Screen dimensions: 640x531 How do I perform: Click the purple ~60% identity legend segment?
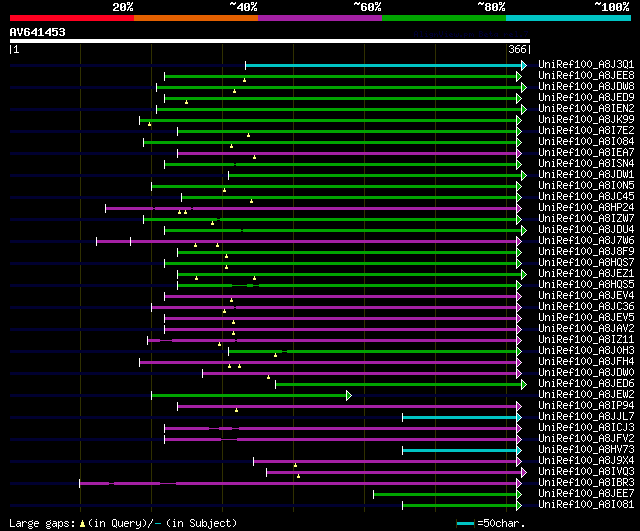click(320, 18)
